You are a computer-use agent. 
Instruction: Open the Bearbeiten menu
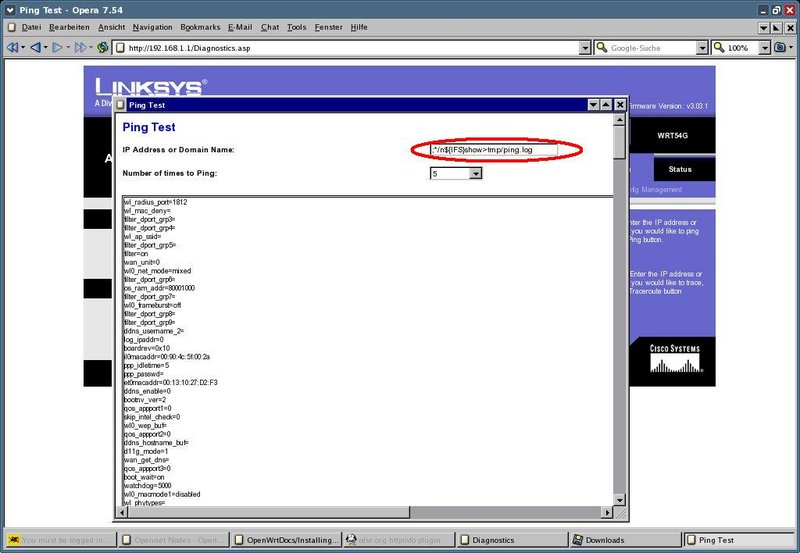69,27
